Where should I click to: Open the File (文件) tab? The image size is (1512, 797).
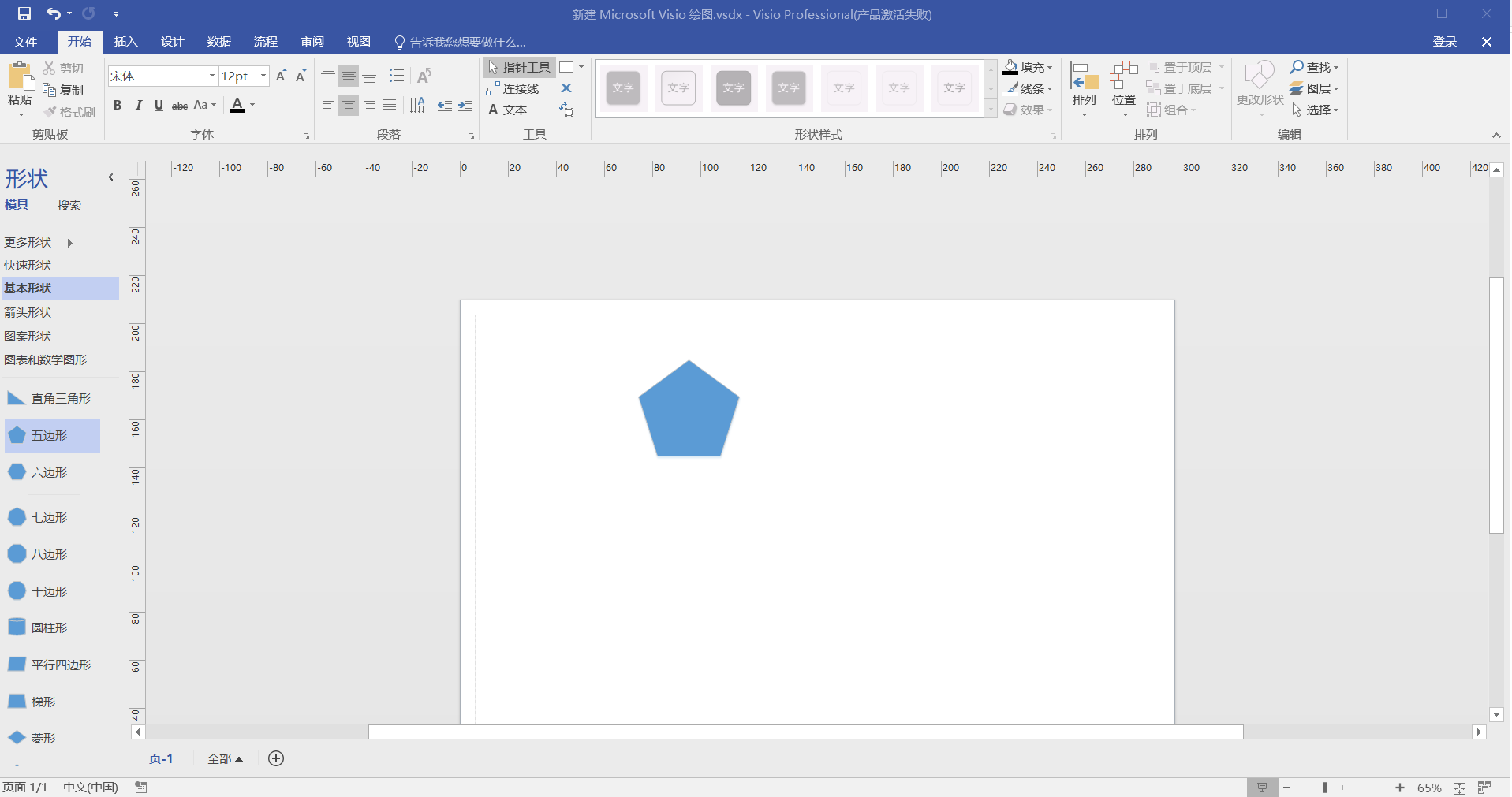[25, 42]
